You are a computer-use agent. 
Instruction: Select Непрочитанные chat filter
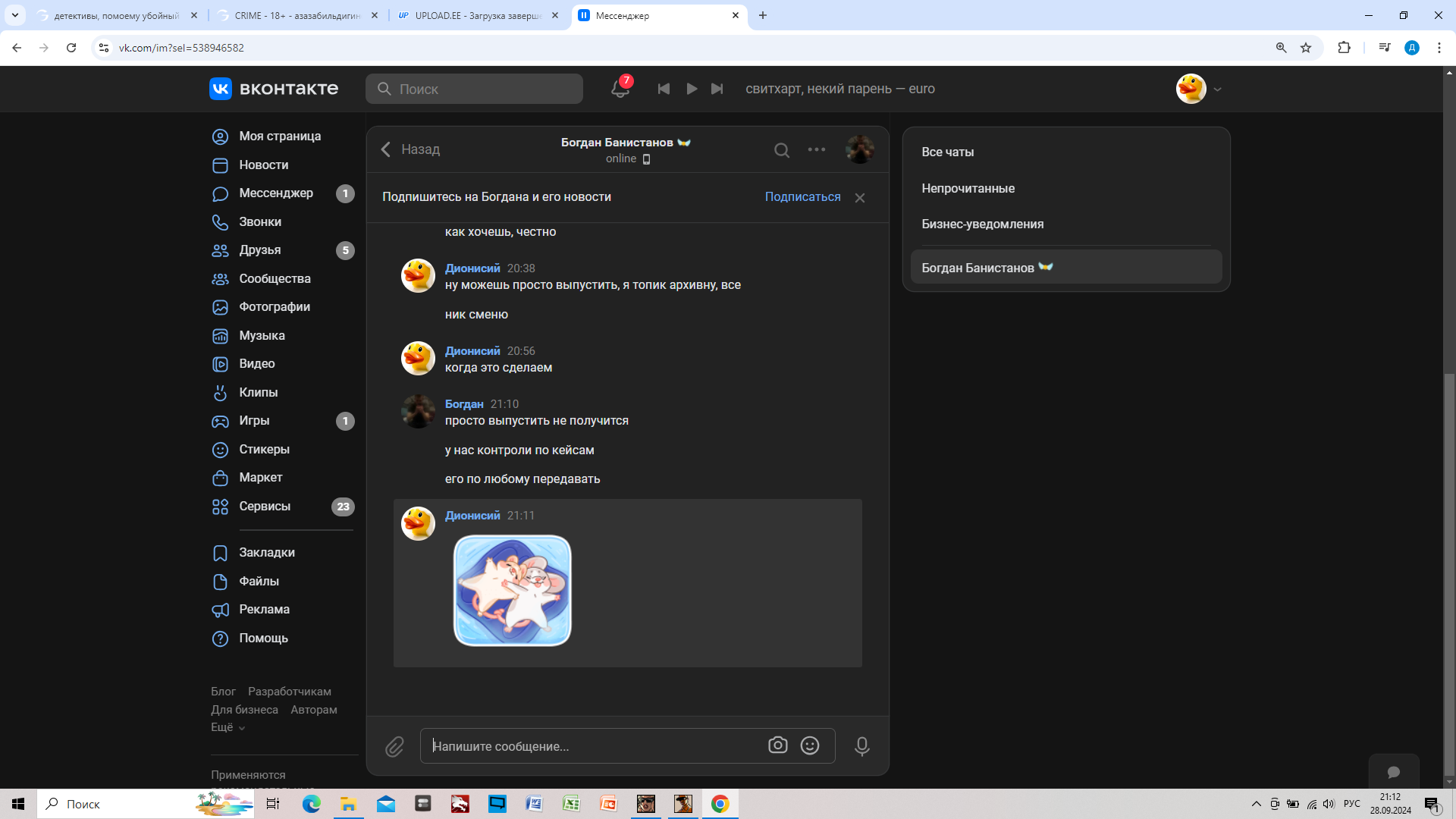pos(968,188)
